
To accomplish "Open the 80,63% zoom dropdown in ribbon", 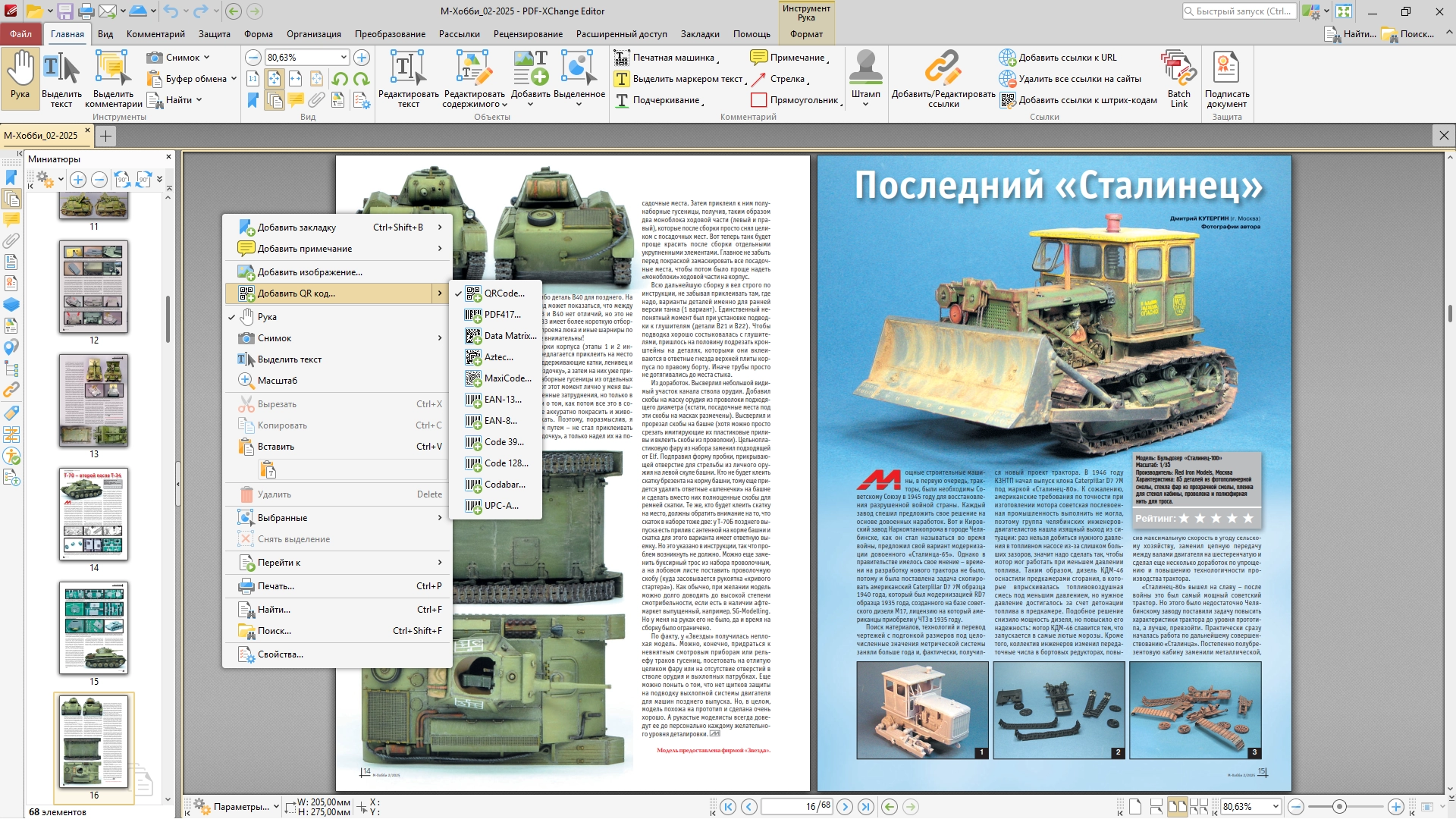I will [x=344, y=58].
